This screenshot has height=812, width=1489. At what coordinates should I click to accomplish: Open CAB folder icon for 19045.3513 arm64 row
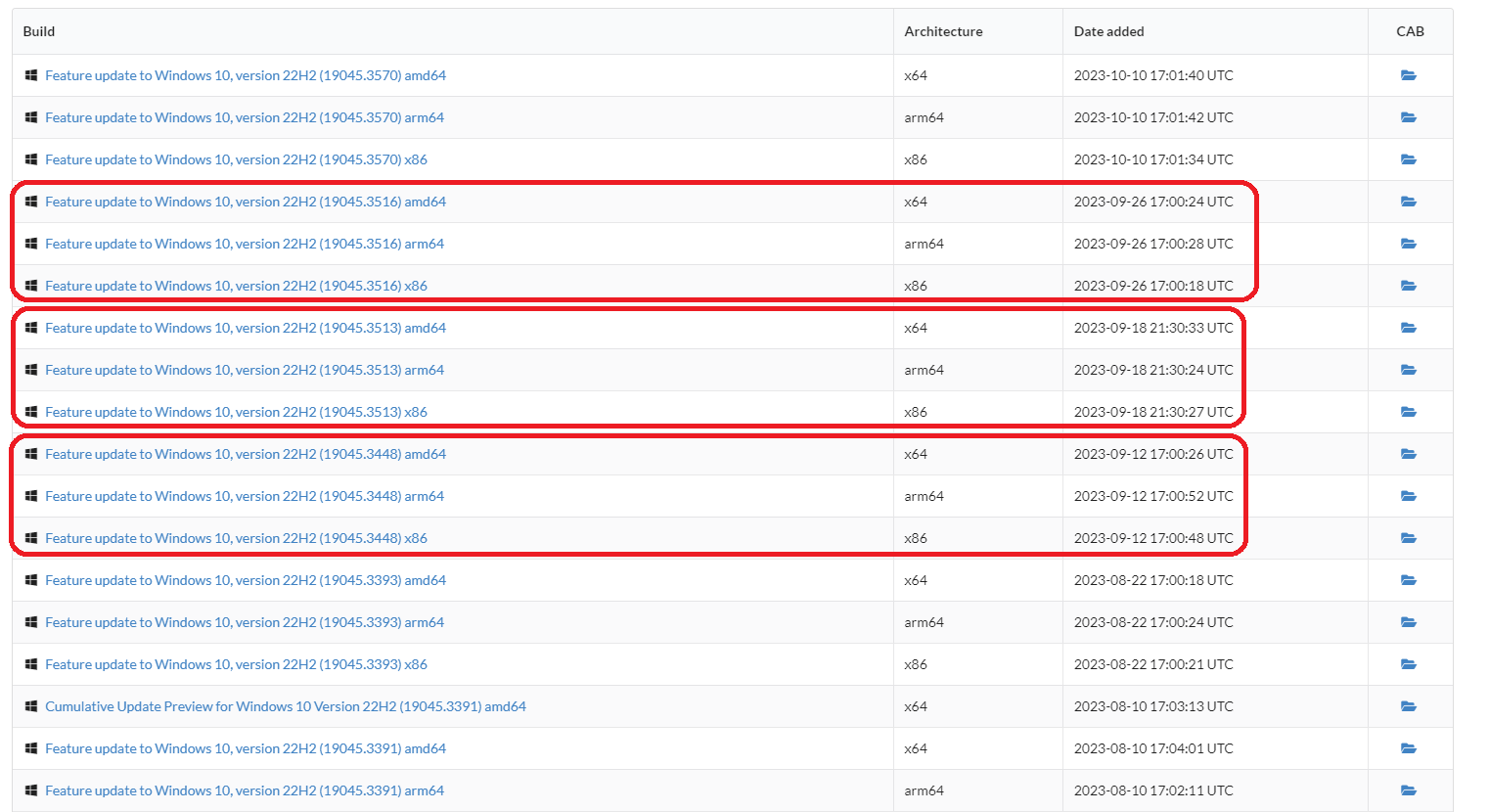pos(1409,370)
